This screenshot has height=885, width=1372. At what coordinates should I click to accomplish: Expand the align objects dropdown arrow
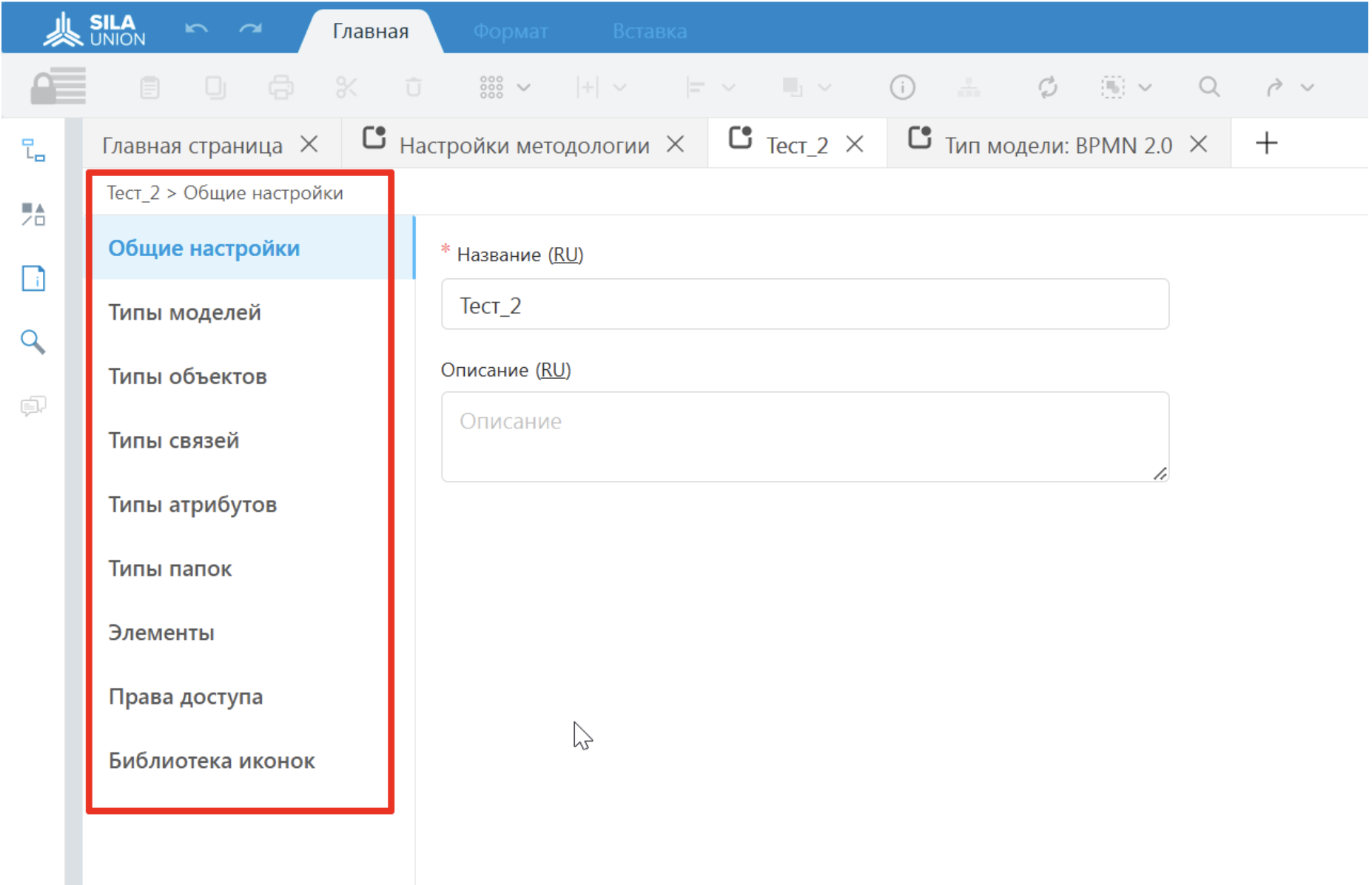point(729,87)
